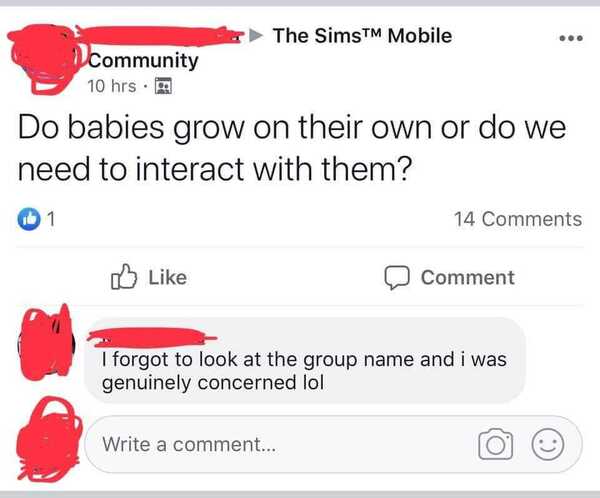Screen dimensions: 600x498
Task: Click the blue thumbs-up reaction icon
Action: [x=29, y=219]
